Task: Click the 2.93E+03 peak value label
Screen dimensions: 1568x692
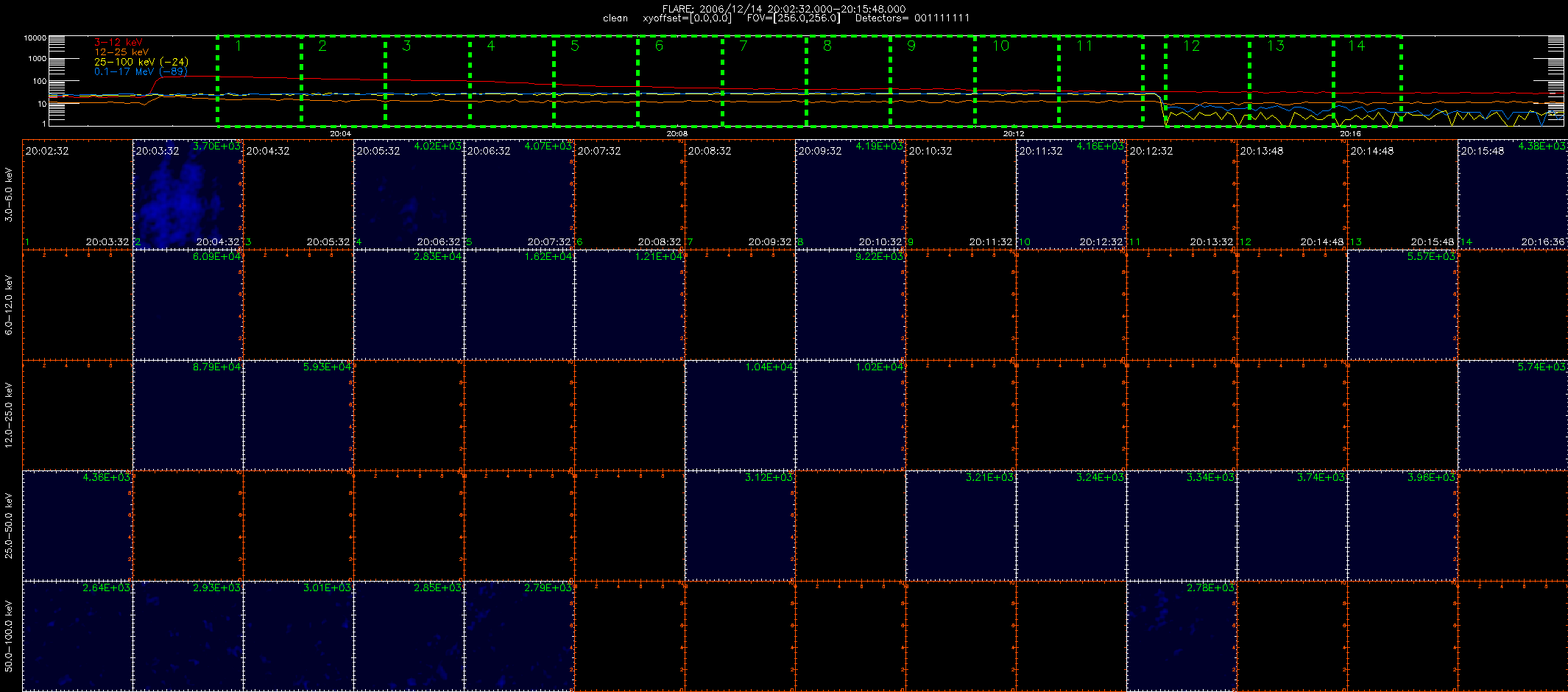Action: (216, 588)
